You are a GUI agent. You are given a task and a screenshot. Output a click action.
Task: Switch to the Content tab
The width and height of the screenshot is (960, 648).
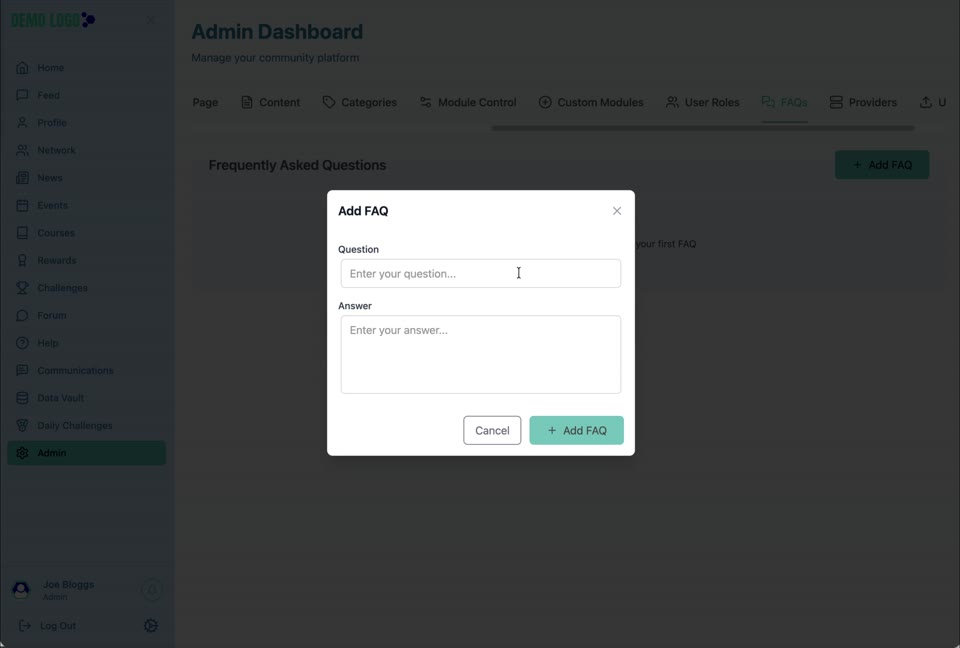[271, 102]
